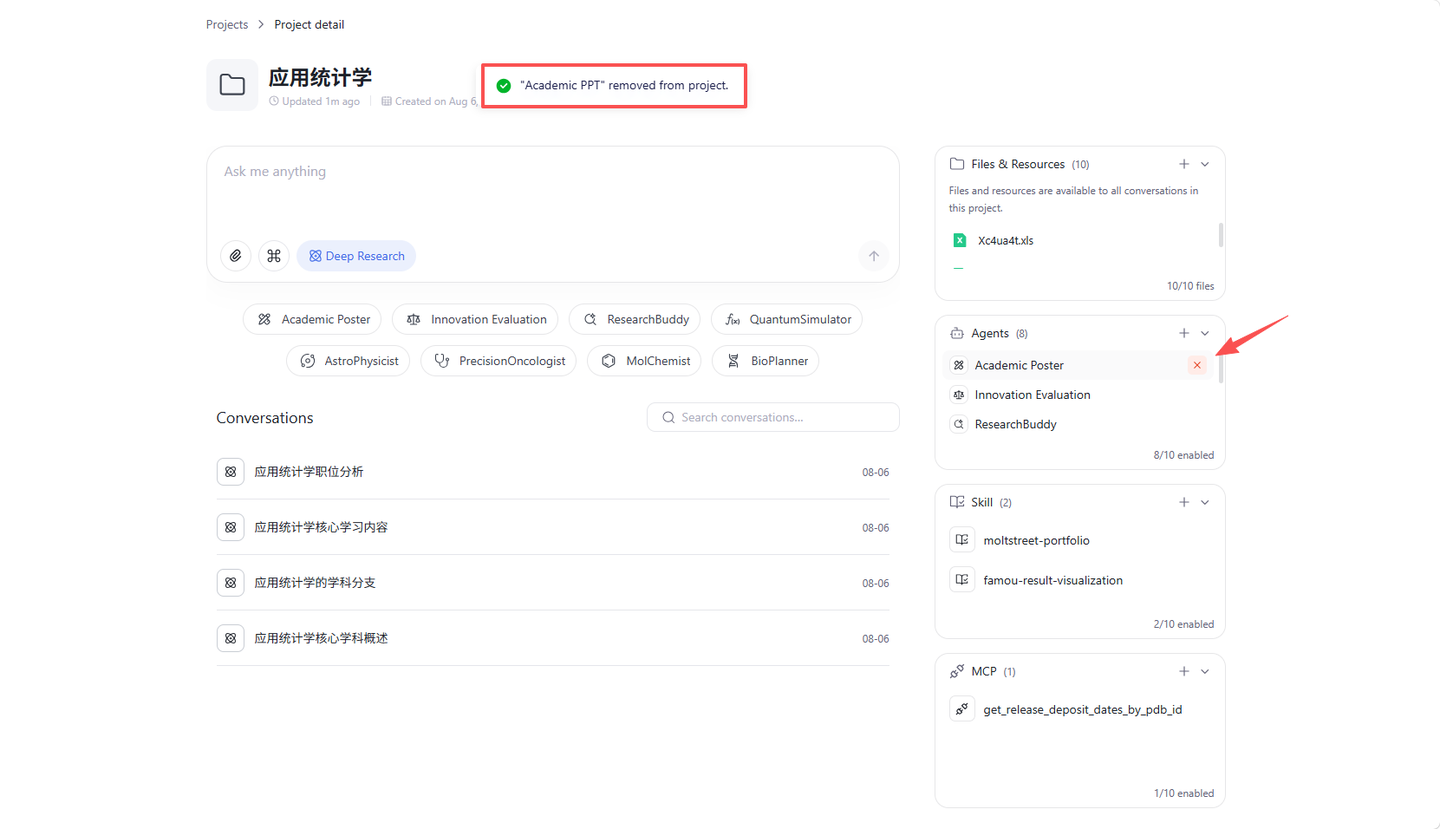Click the Innovation Evaluation scales icon in Agents
Viewport: 1440px width, 829px height.
[958, 395]
